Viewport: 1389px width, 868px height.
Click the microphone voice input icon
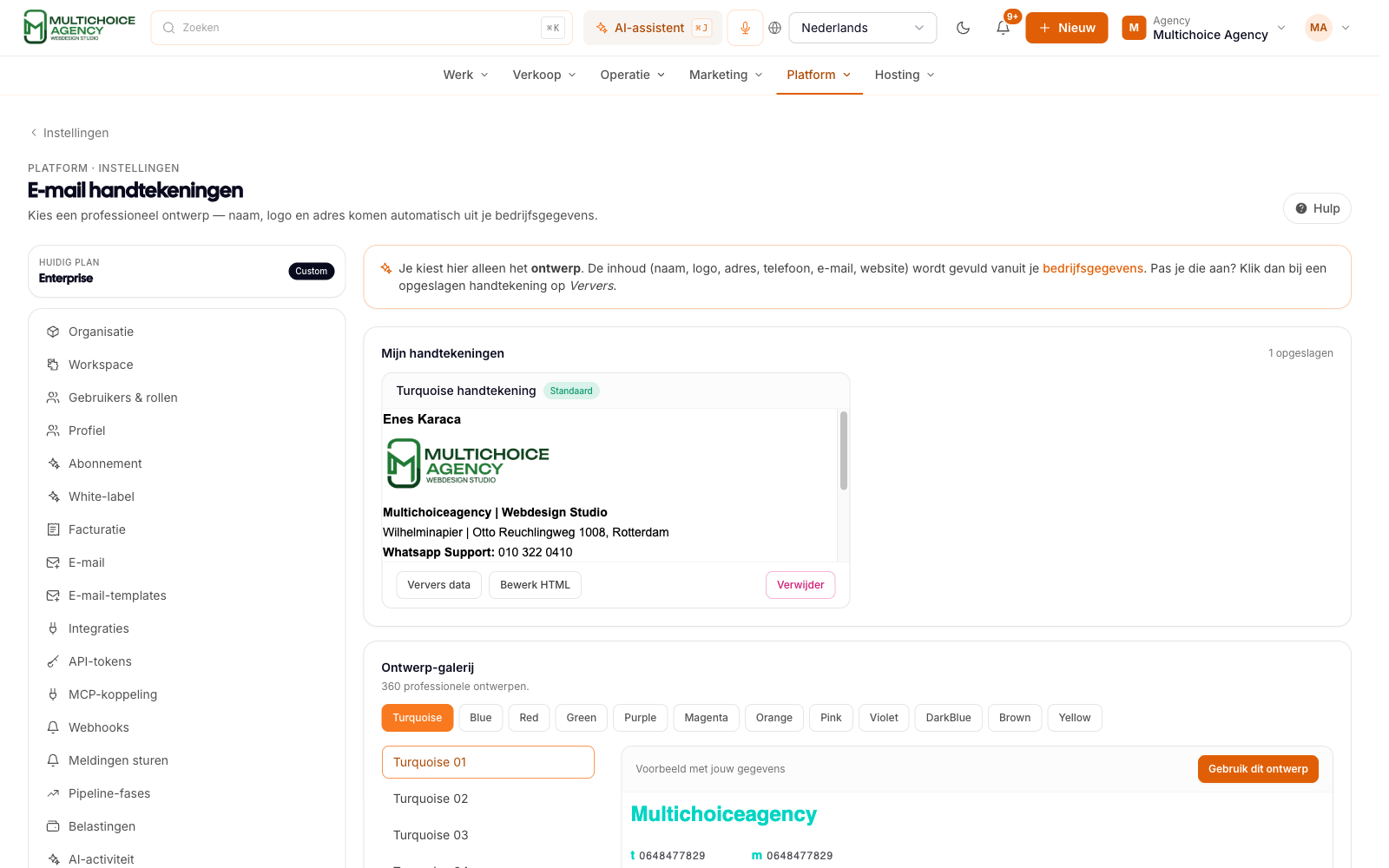click(745, 28)
